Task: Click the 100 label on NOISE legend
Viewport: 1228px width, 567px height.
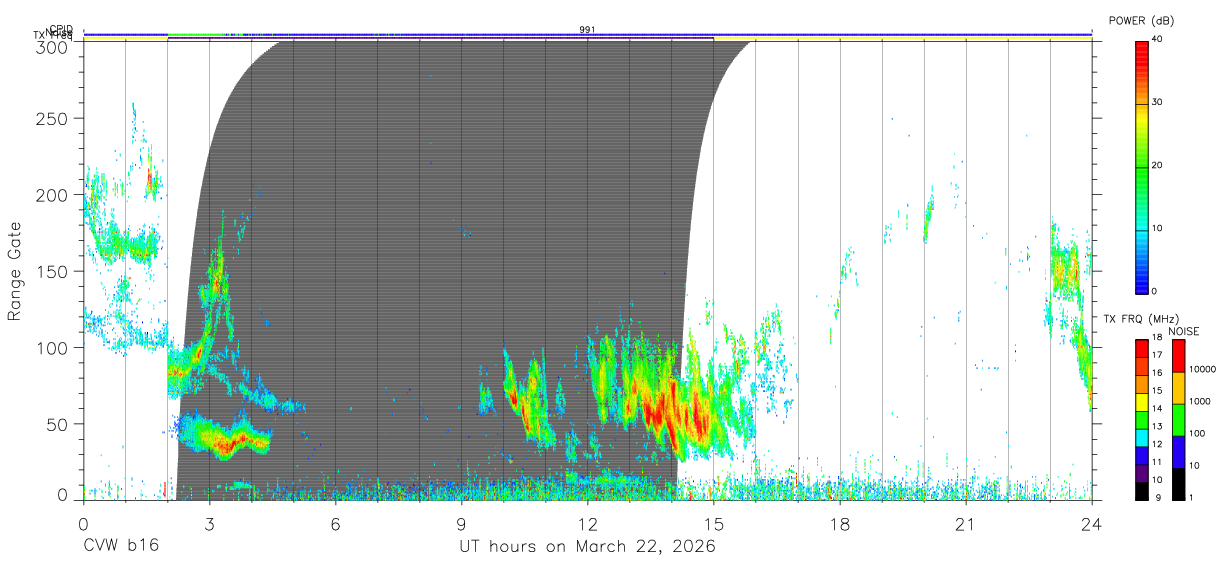Action: coord(1197,434)
